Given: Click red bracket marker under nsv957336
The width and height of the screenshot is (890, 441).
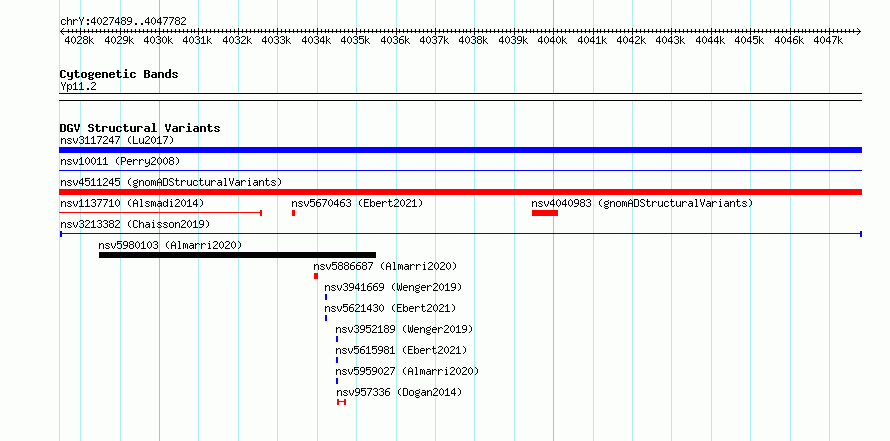Looking at the screenshot, I should [x=341, y=402].
